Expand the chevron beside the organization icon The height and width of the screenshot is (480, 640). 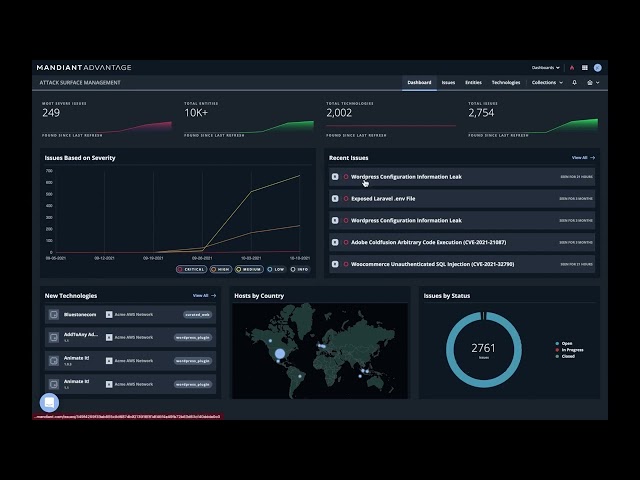click(598, 83)
